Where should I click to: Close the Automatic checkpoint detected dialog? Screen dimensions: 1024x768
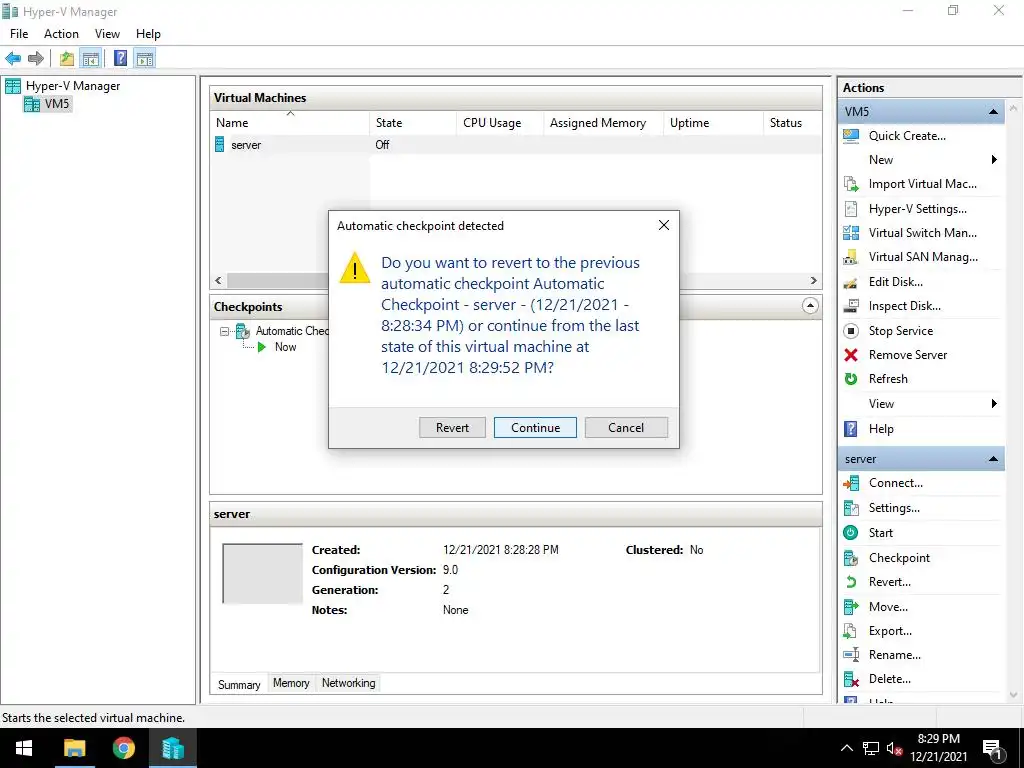pos(664,225)
